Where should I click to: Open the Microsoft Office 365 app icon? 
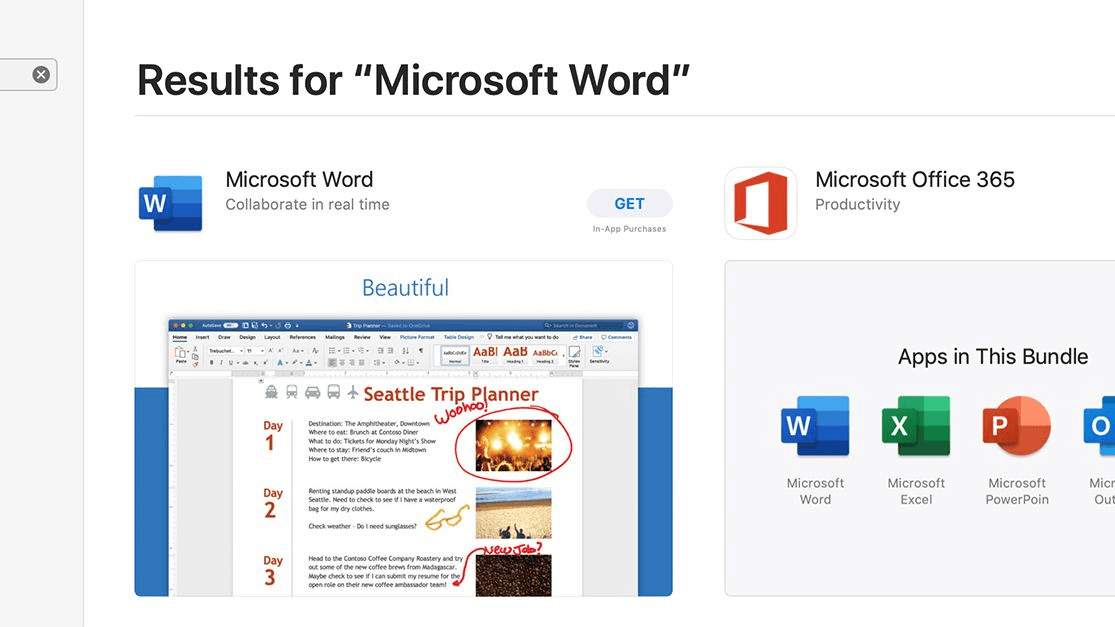(760, 203)
